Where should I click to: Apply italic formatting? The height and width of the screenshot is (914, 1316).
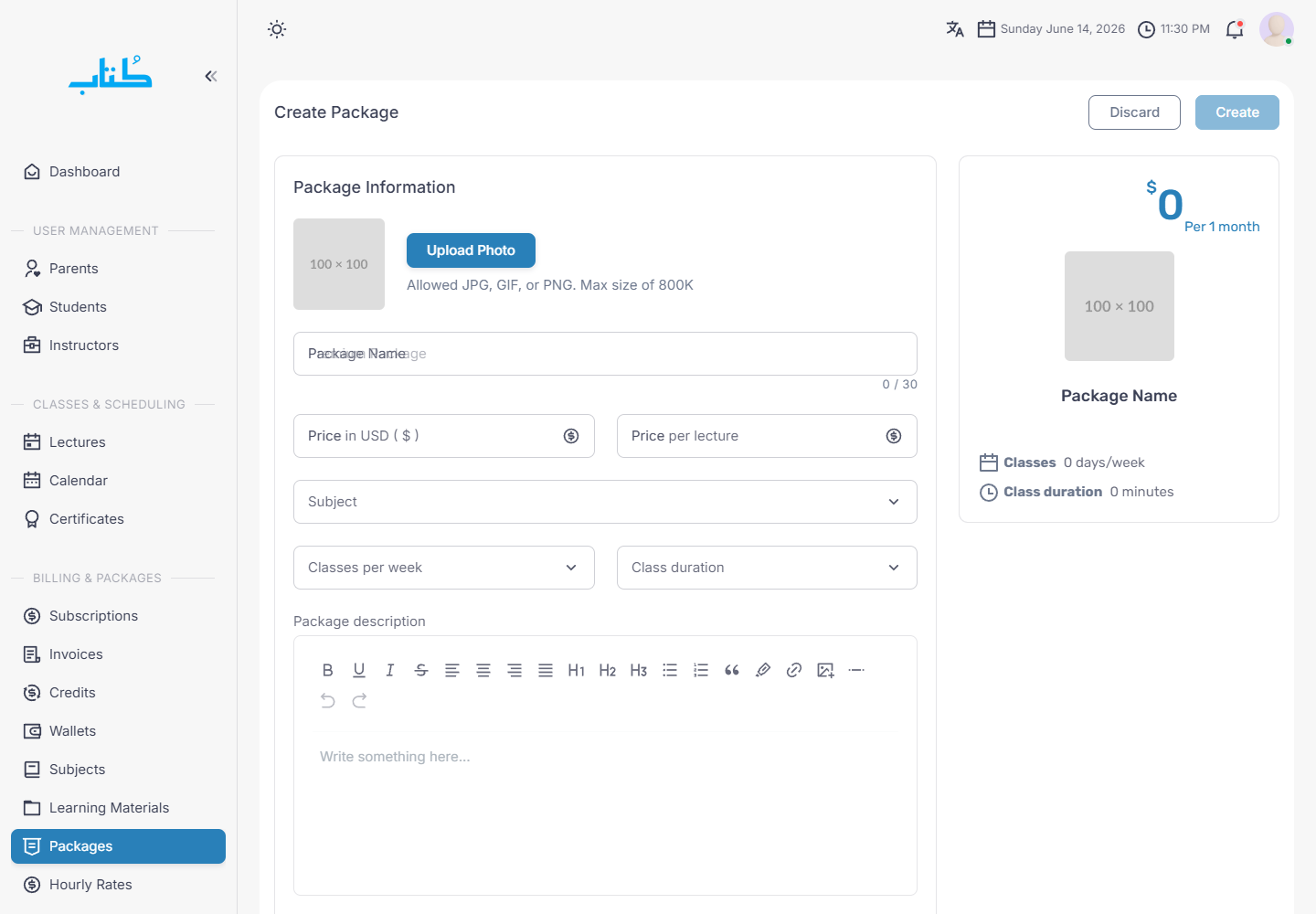[x=390, y=670]
